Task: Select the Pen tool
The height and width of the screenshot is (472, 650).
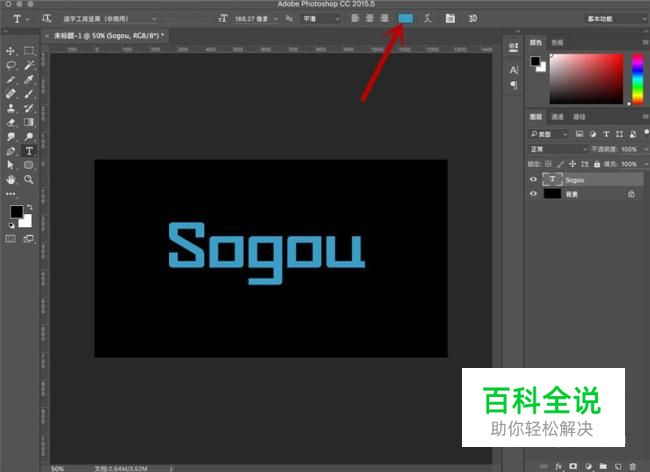Action: (x=10, y=151)
